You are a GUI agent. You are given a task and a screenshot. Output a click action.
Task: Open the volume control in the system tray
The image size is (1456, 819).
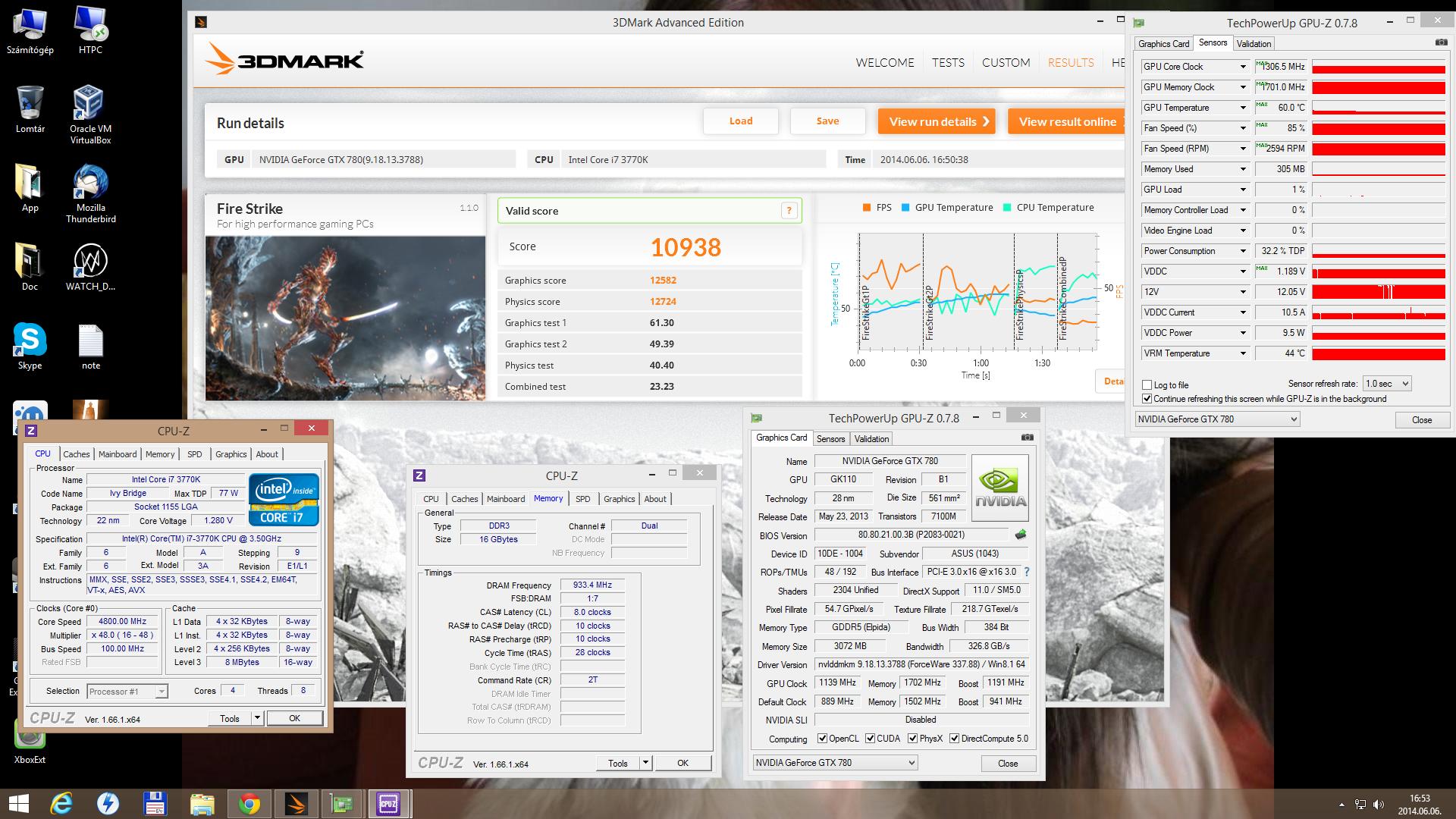[1379, 805]
